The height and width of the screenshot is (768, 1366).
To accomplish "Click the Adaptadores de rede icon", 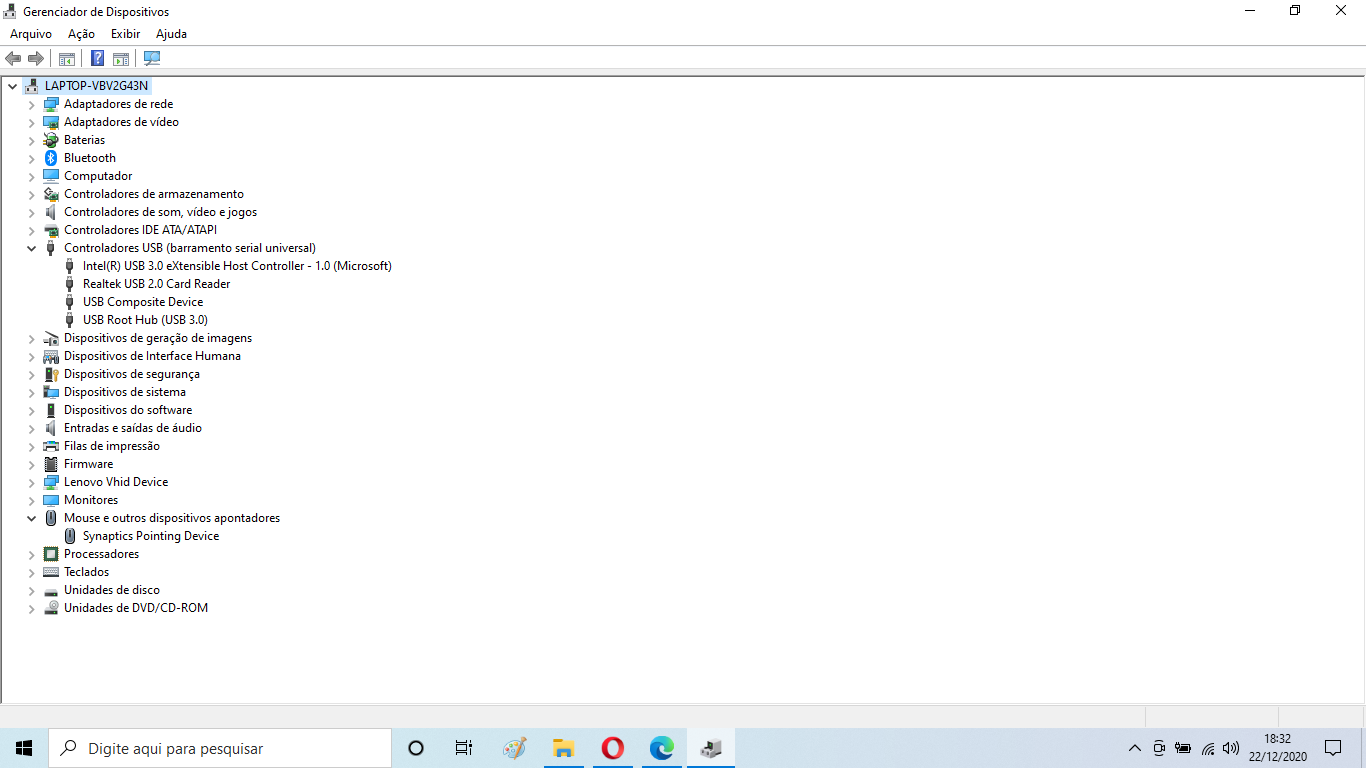I will point(51,104).
